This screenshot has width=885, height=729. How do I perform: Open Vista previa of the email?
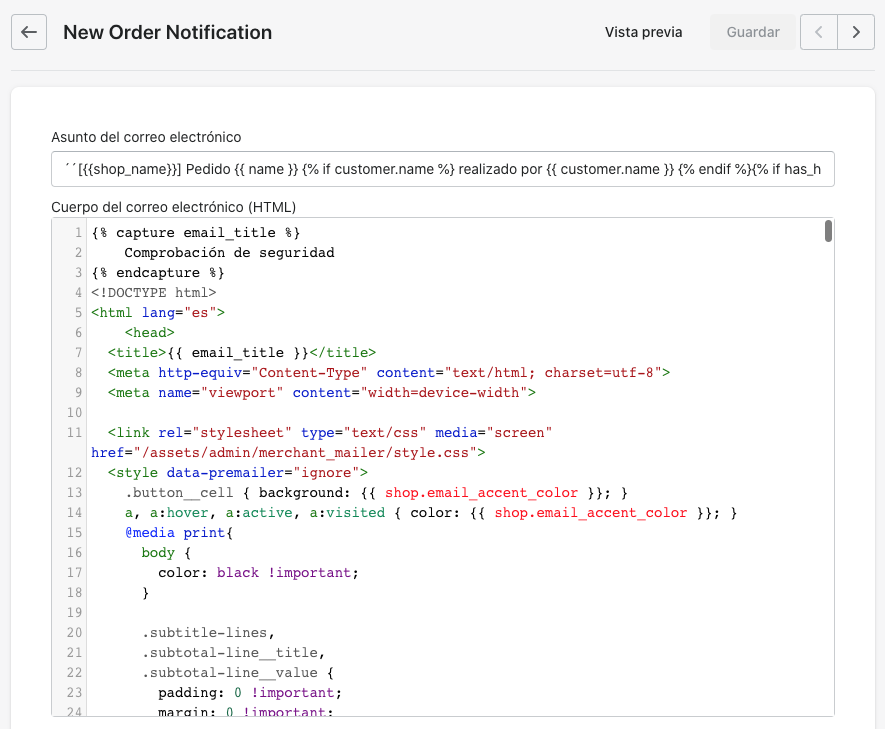coord(643,32)
